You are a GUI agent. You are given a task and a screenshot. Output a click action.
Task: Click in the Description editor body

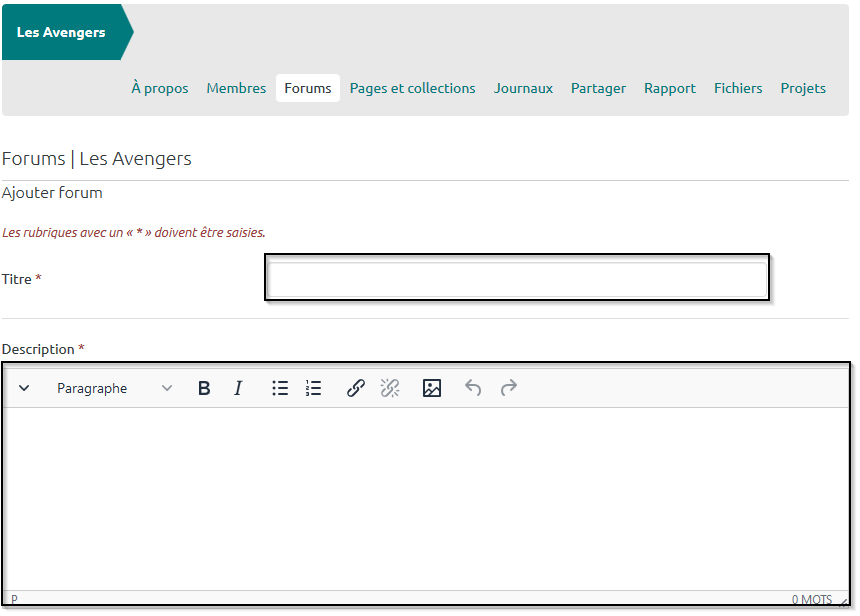(x=426, y=497)
